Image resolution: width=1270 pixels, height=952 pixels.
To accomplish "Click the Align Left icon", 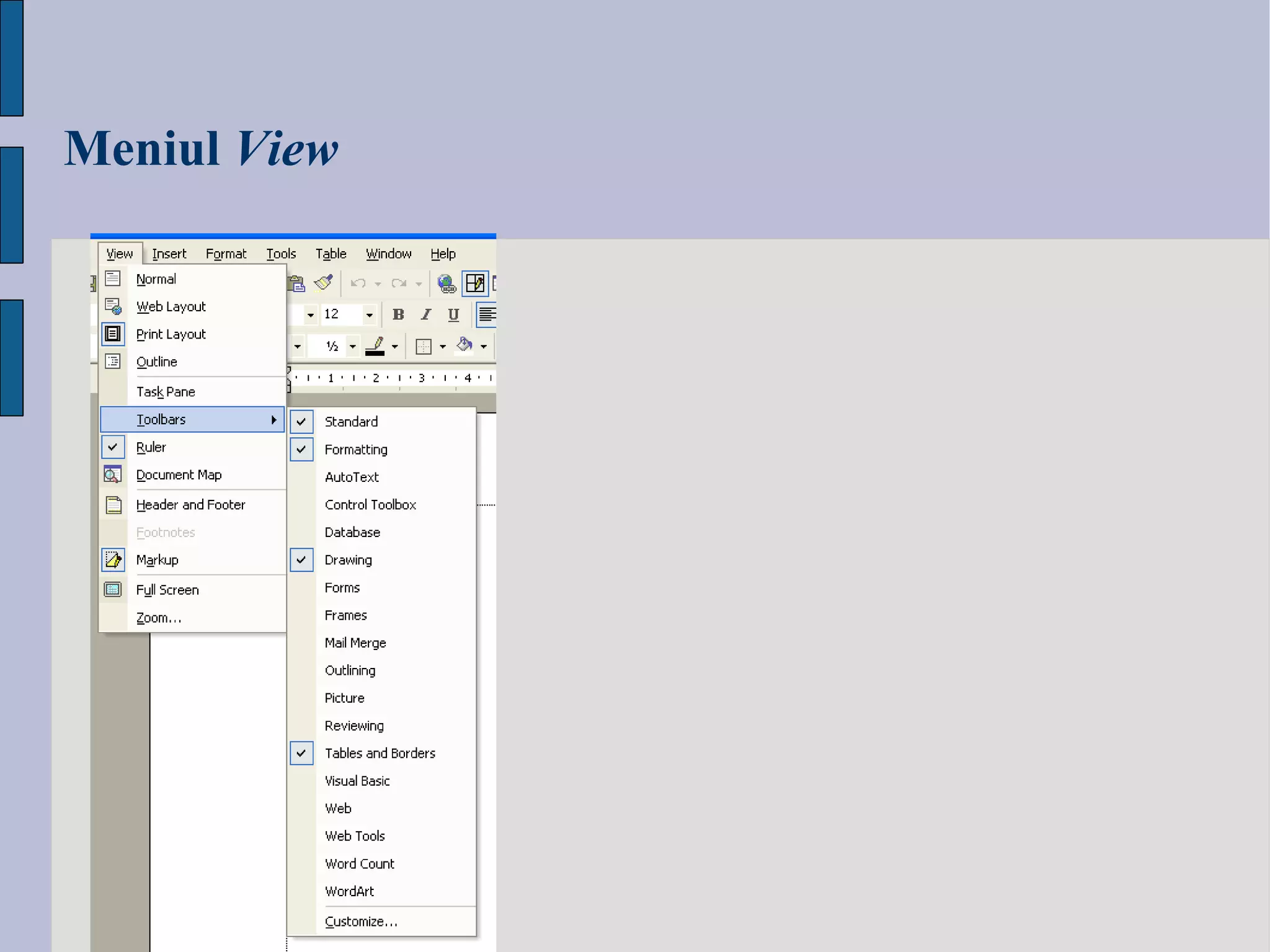I will pyautogui.click(x=487, y=314).
